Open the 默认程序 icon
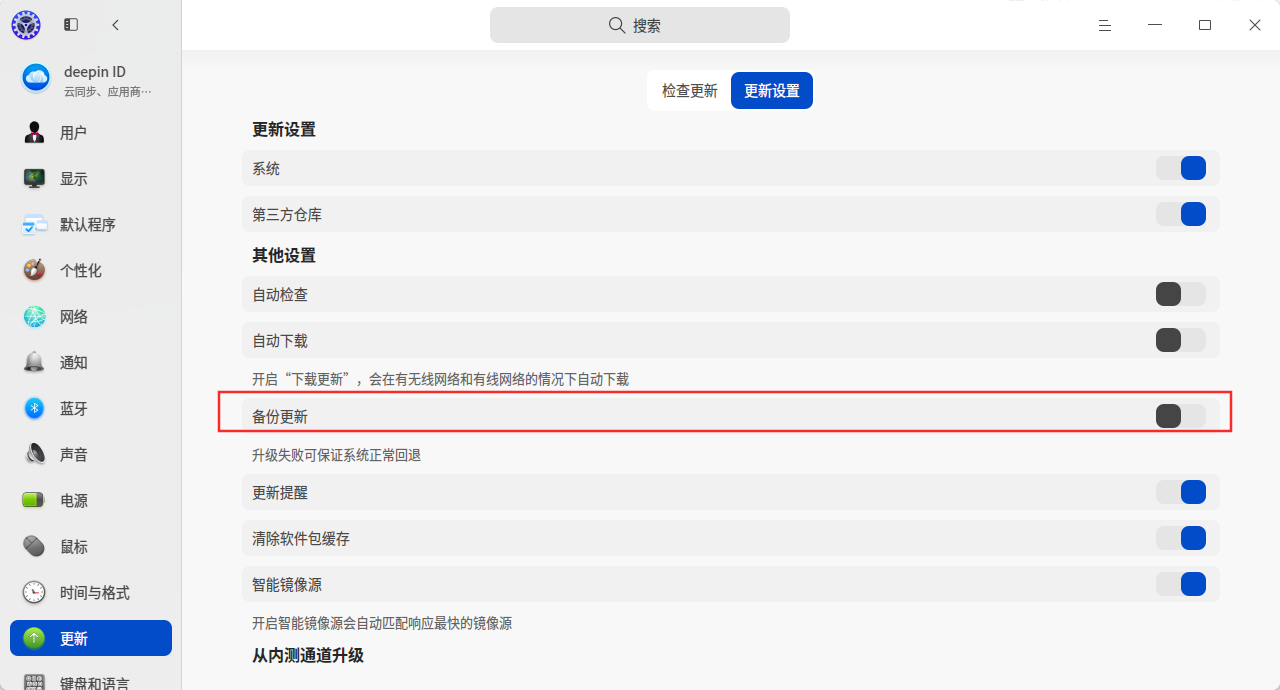This screenshot has width=1280, height=690. (x=35, y=225)
